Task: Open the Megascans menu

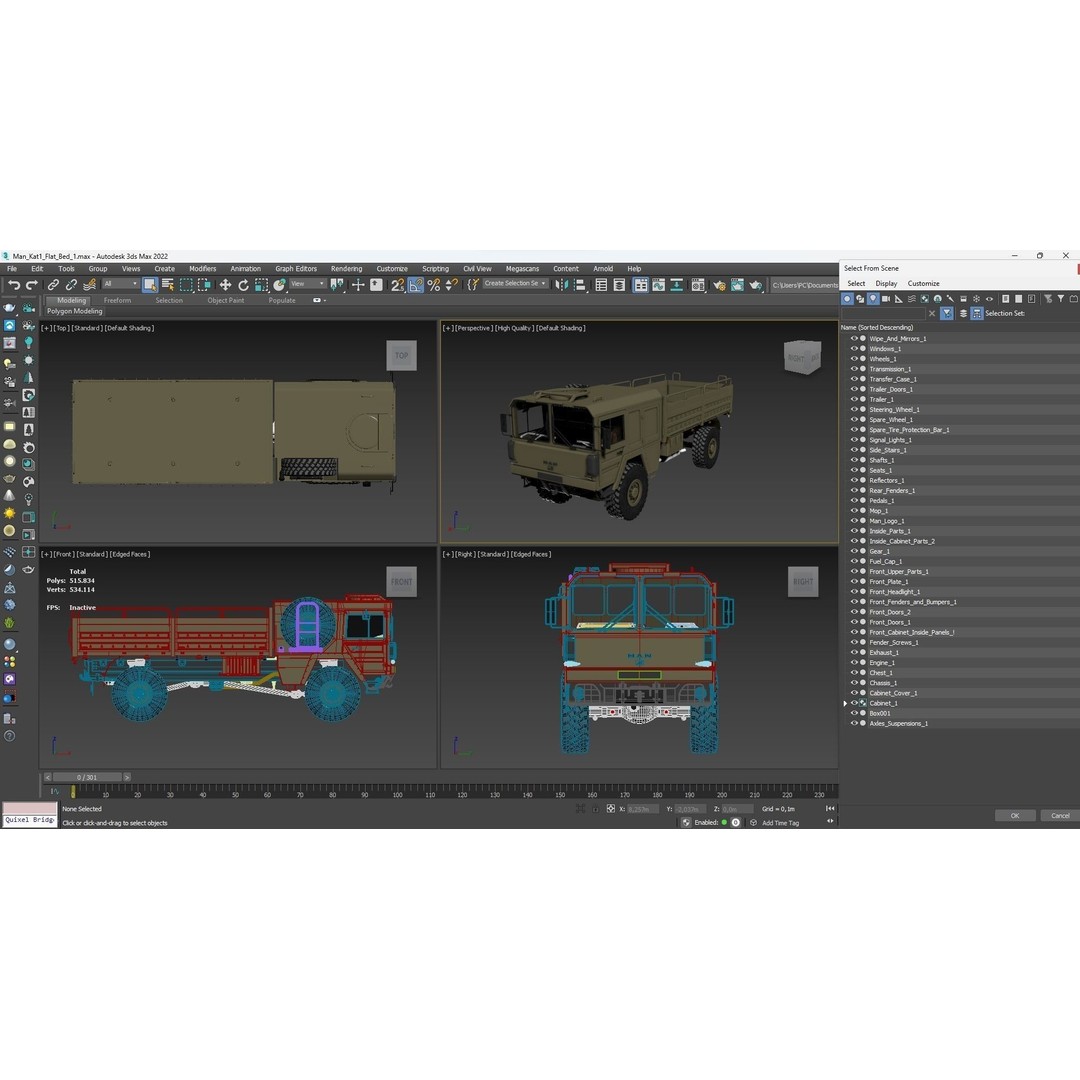Action: coord(522,269)
